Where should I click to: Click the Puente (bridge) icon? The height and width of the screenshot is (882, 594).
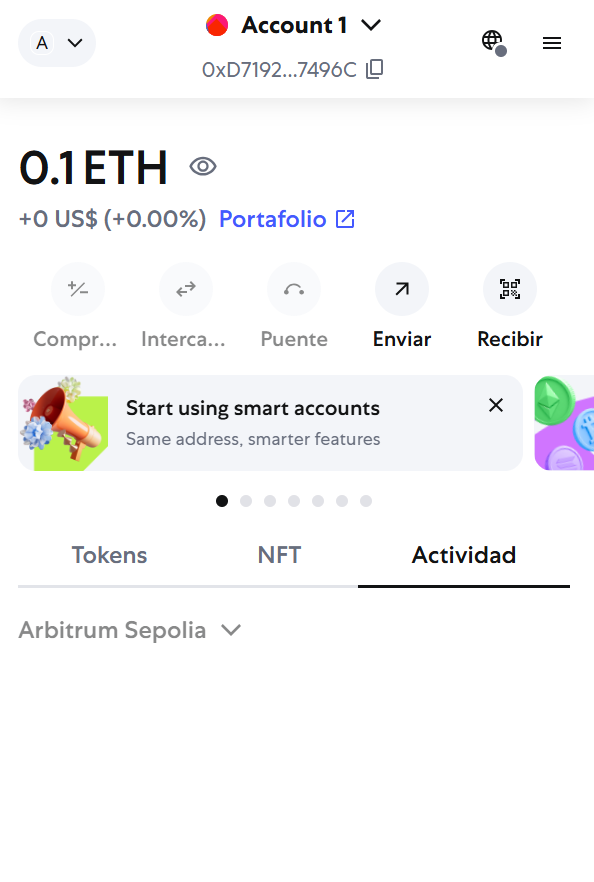point(294,289)
